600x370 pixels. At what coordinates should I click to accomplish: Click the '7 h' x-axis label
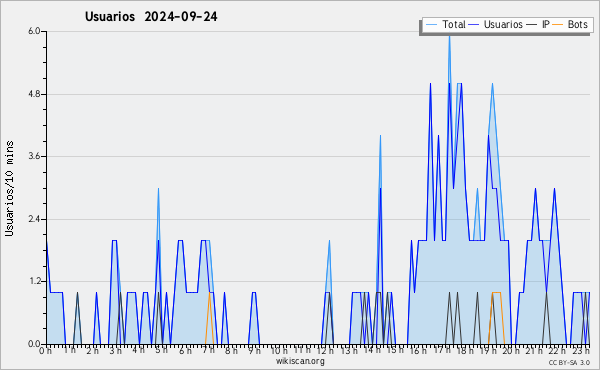click(x=208, y=350)
